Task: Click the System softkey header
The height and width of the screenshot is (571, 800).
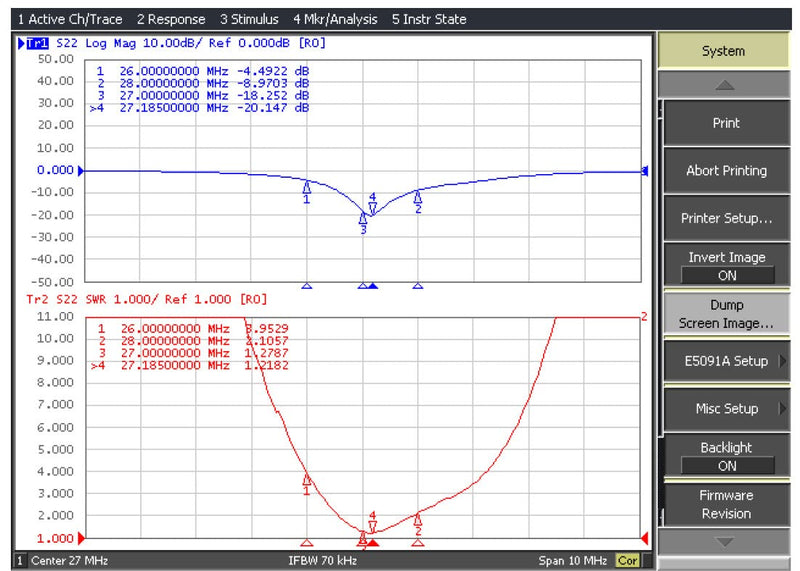Action: click(723, 51)
